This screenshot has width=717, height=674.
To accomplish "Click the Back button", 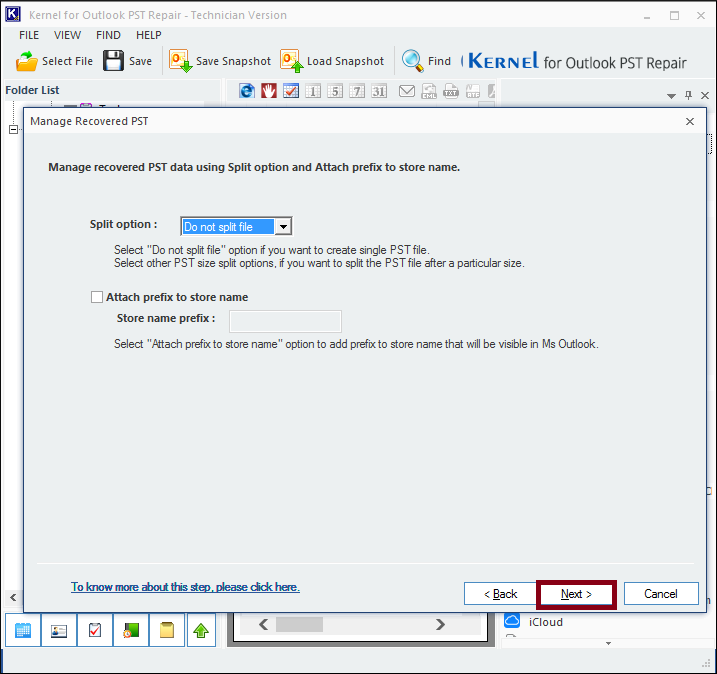I will pos(500,594).
